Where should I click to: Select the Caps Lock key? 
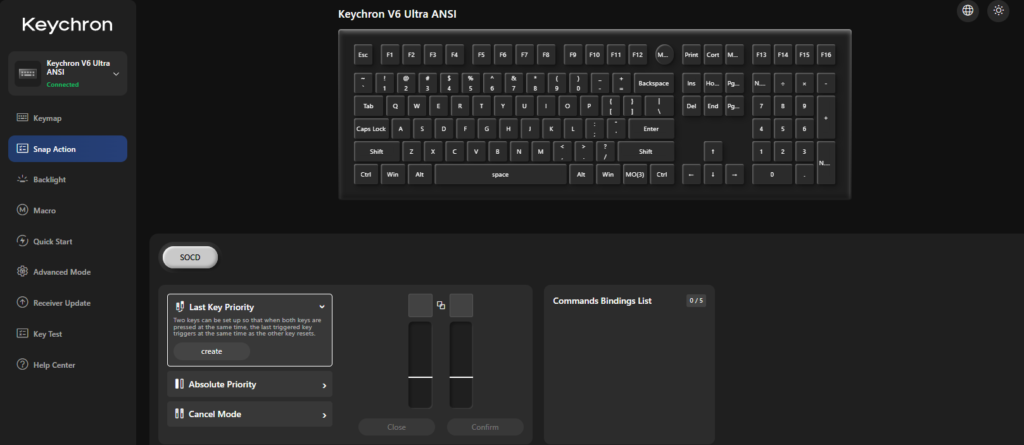[372, 129]
